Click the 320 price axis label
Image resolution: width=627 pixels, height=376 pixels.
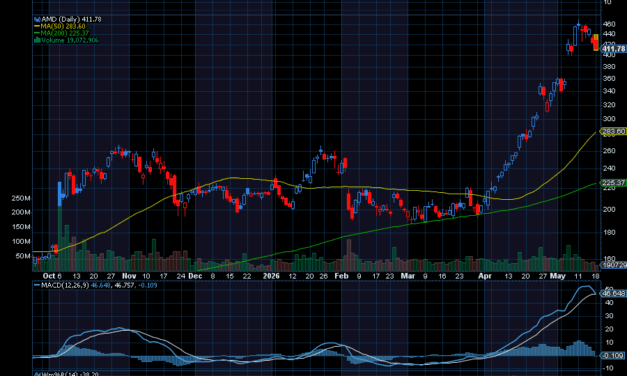point(609,105)
